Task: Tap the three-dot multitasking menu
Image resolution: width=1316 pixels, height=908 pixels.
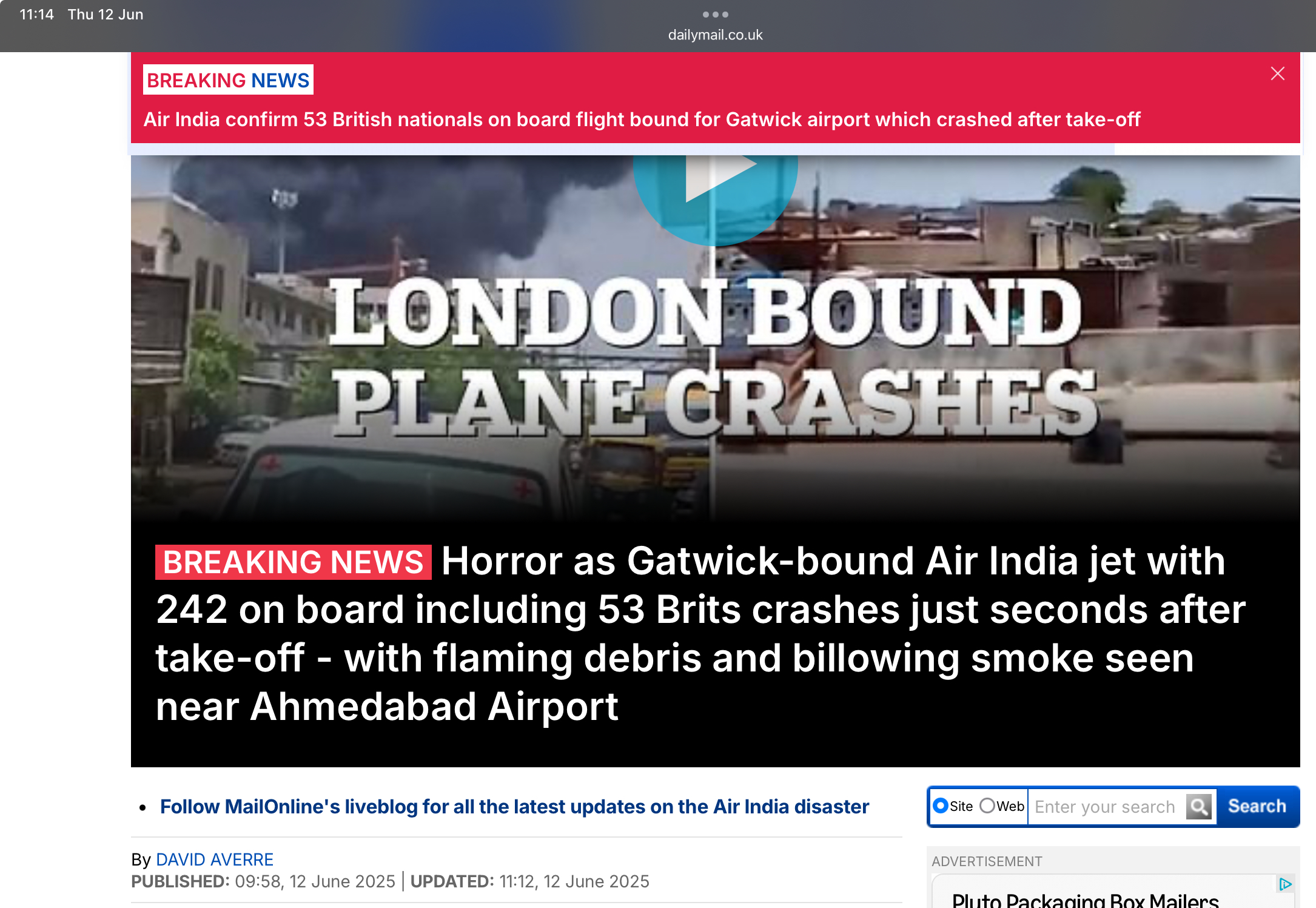Action: pos(716,14)
